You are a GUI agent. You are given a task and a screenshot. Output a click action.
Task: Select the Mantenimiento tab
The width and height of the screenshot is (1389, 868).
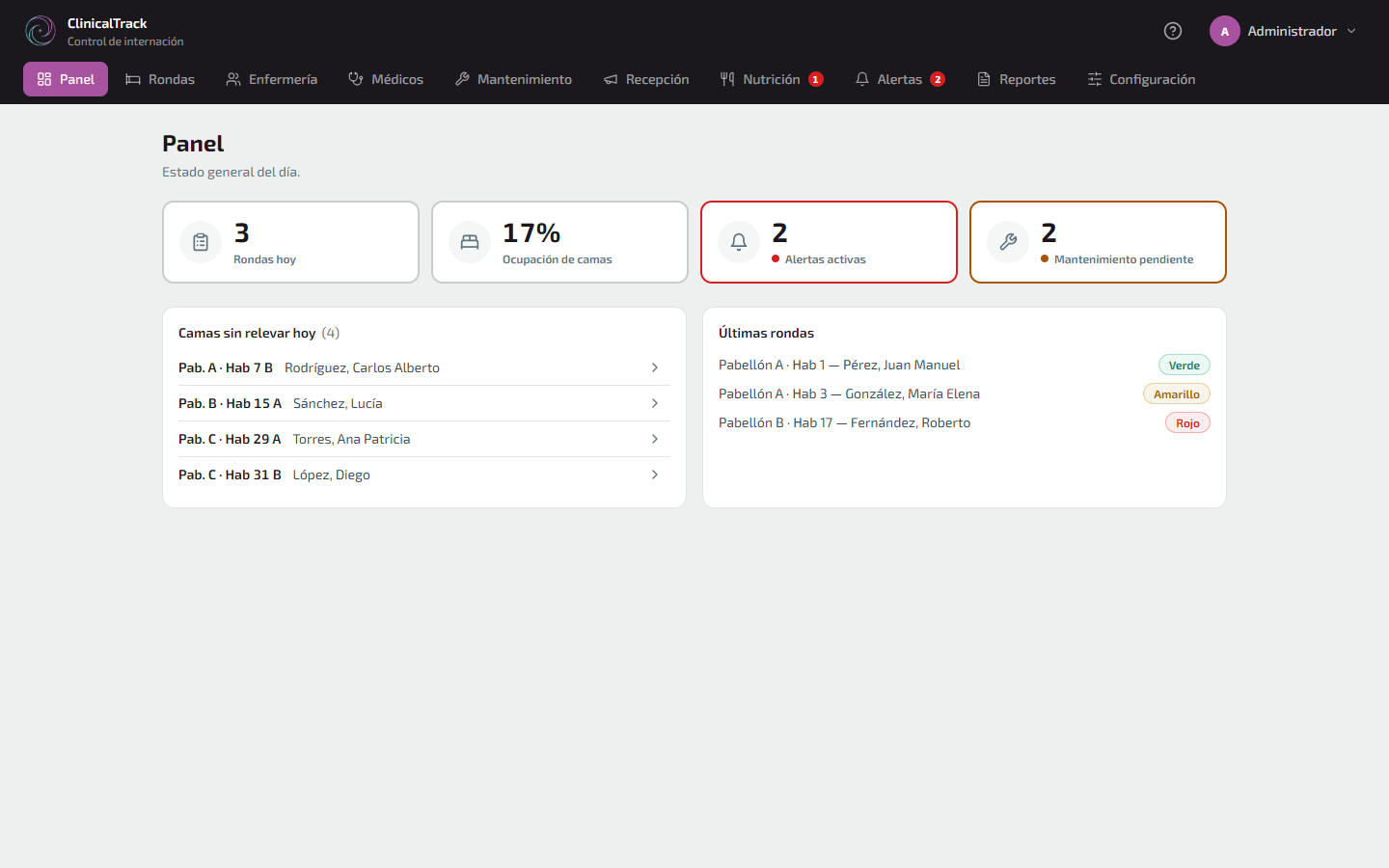513,79
